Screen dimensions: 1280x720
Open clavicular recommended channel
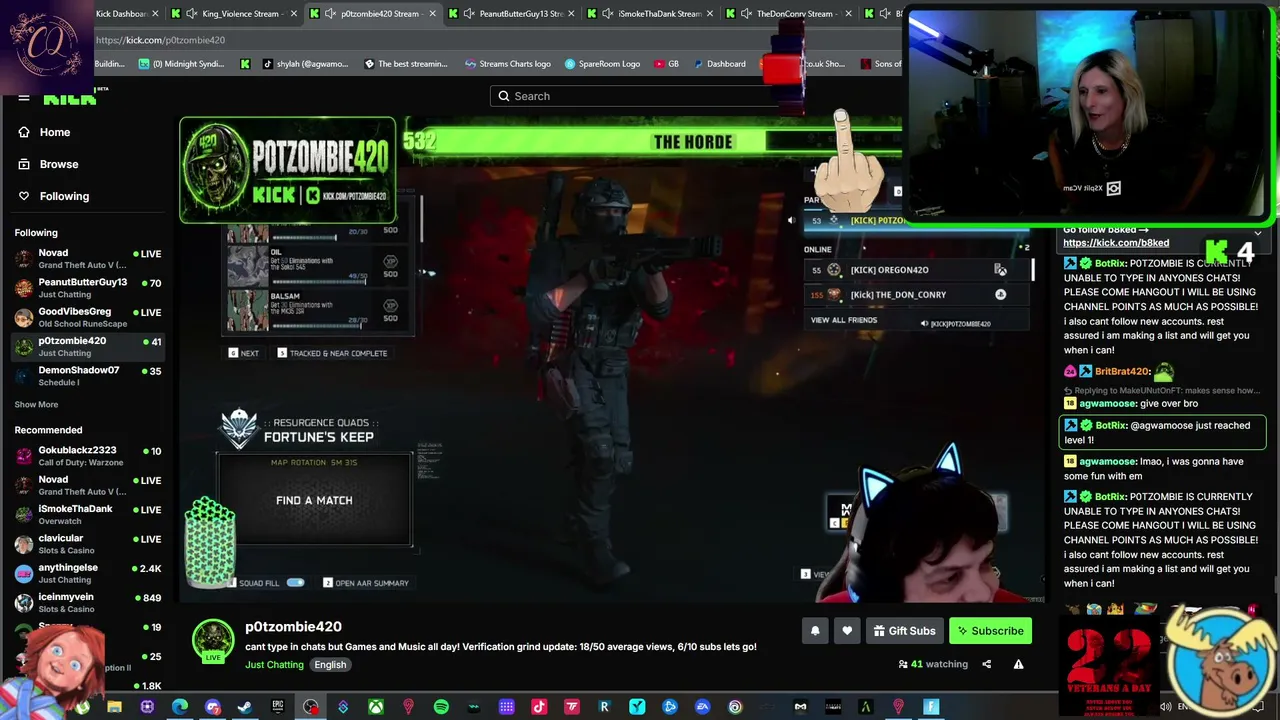(88, 544)
